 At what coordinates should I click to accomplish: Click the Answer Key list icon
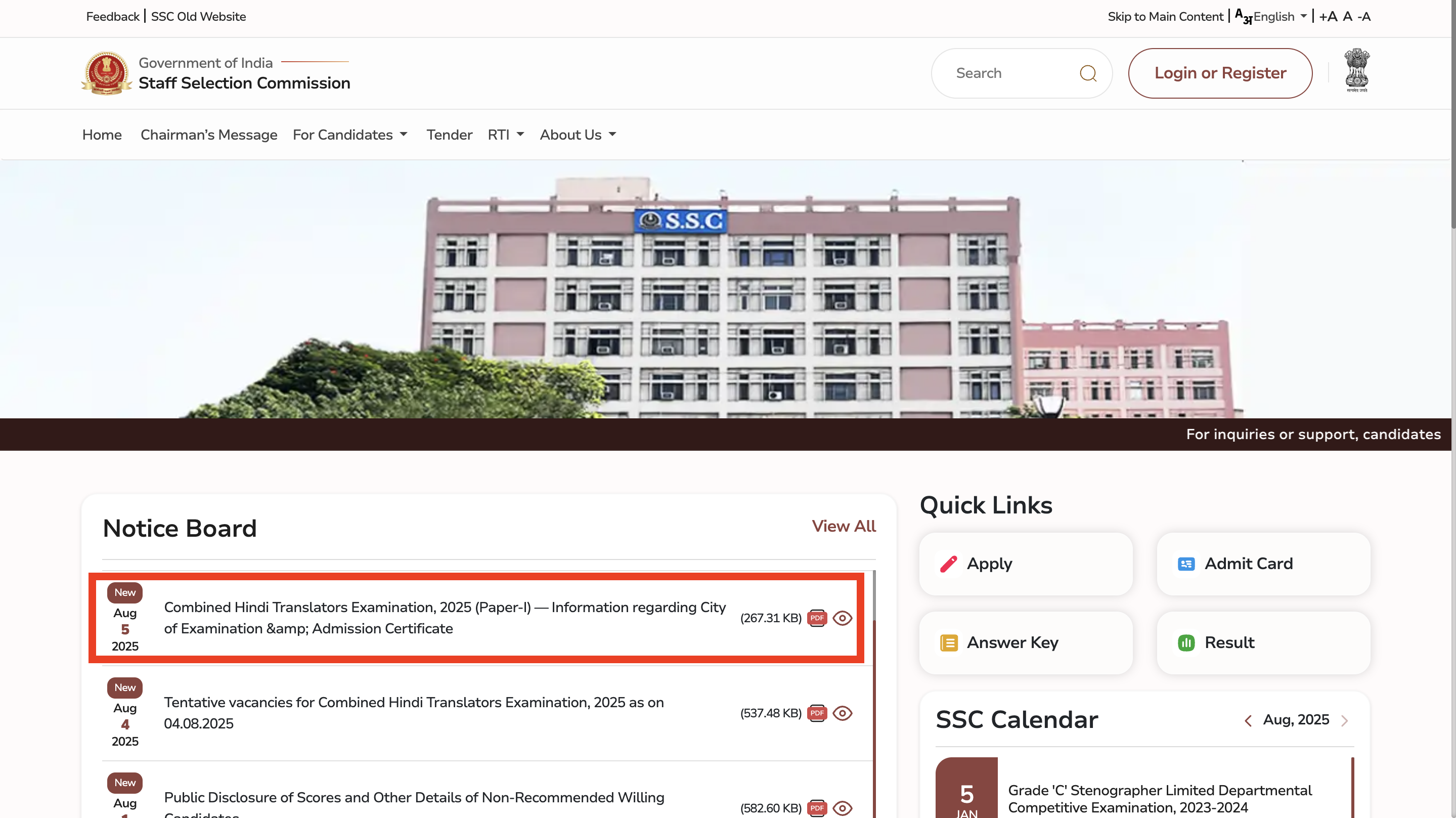click(x=948, y=643)
